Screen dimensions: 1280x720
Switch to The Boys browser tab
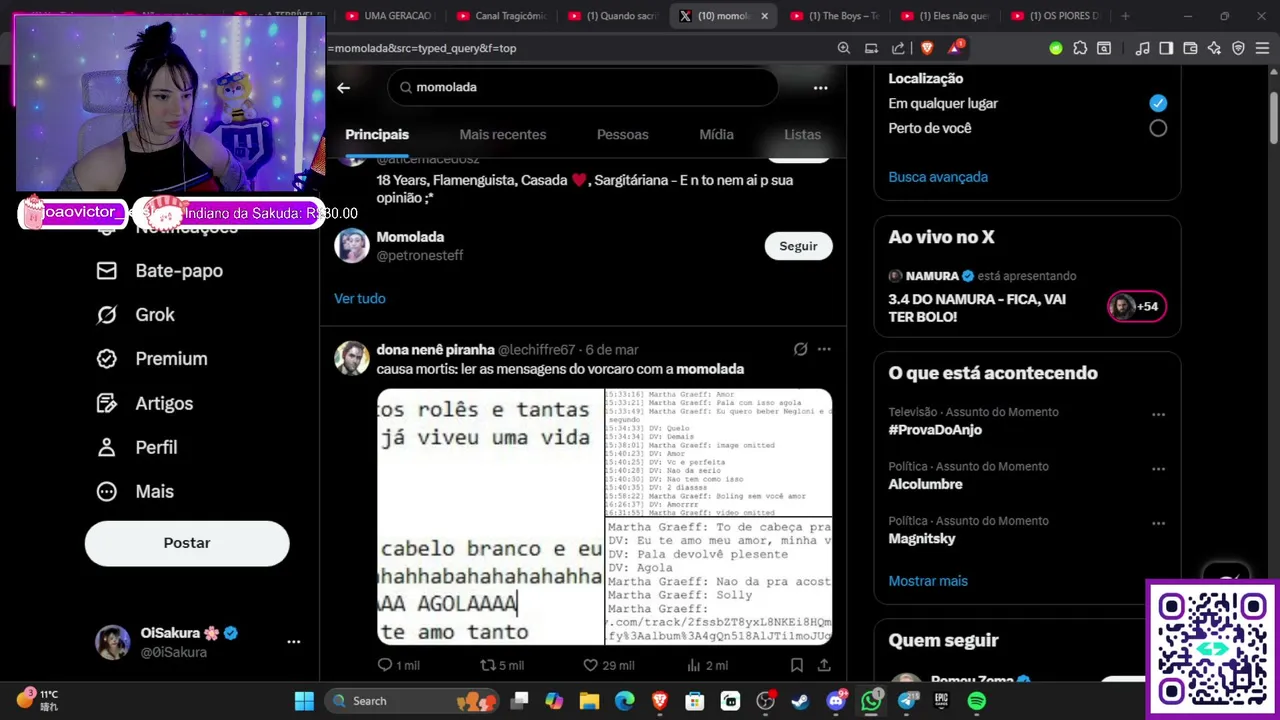pos(834,16)
